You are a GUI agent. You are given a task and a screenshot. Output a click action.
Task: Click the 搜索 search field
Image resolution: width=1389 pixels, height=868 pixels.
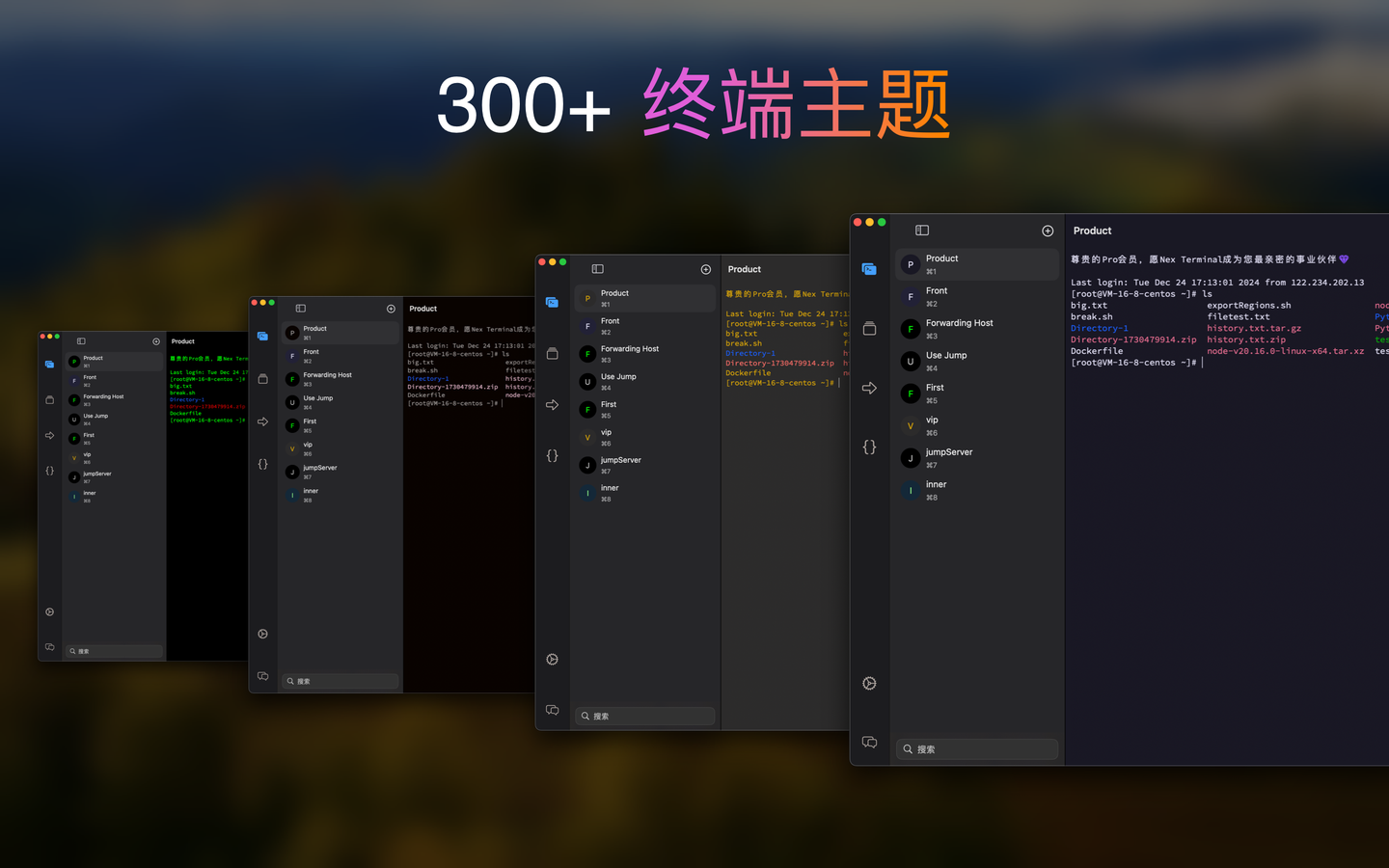tap(976, 748)
